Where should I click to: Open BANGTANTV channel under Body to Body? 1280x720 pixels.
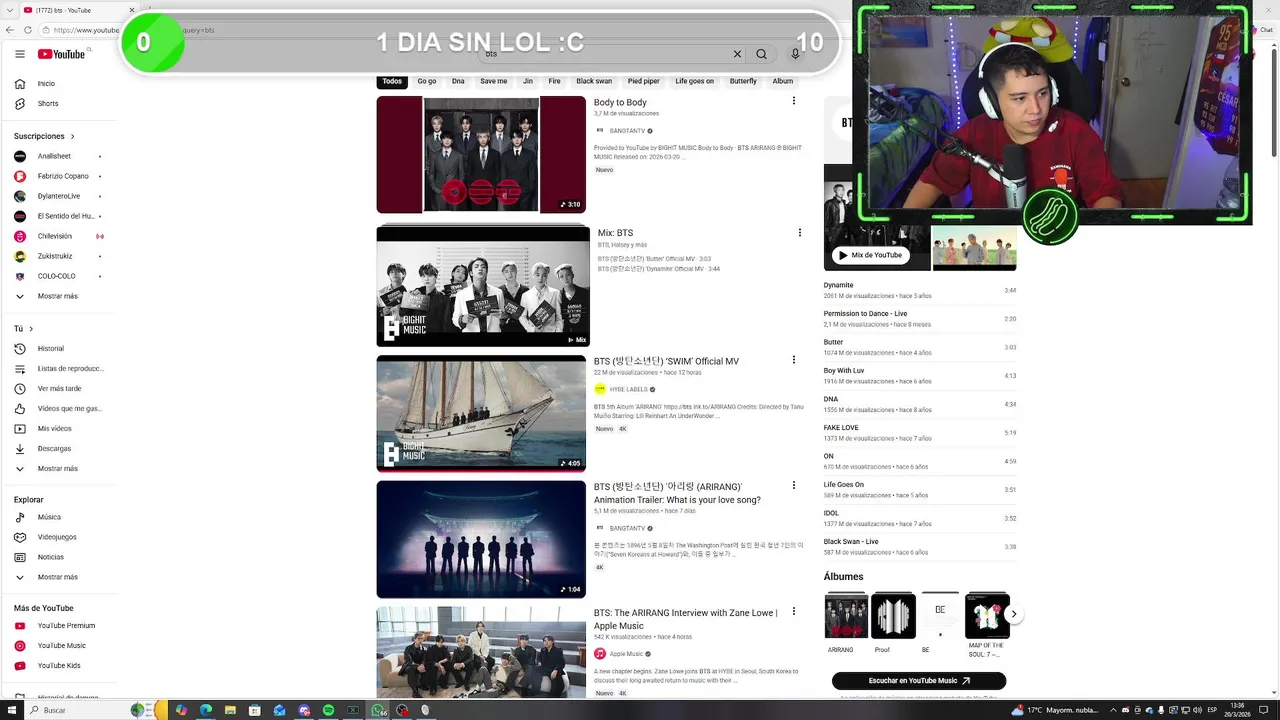tap(627, 131)
